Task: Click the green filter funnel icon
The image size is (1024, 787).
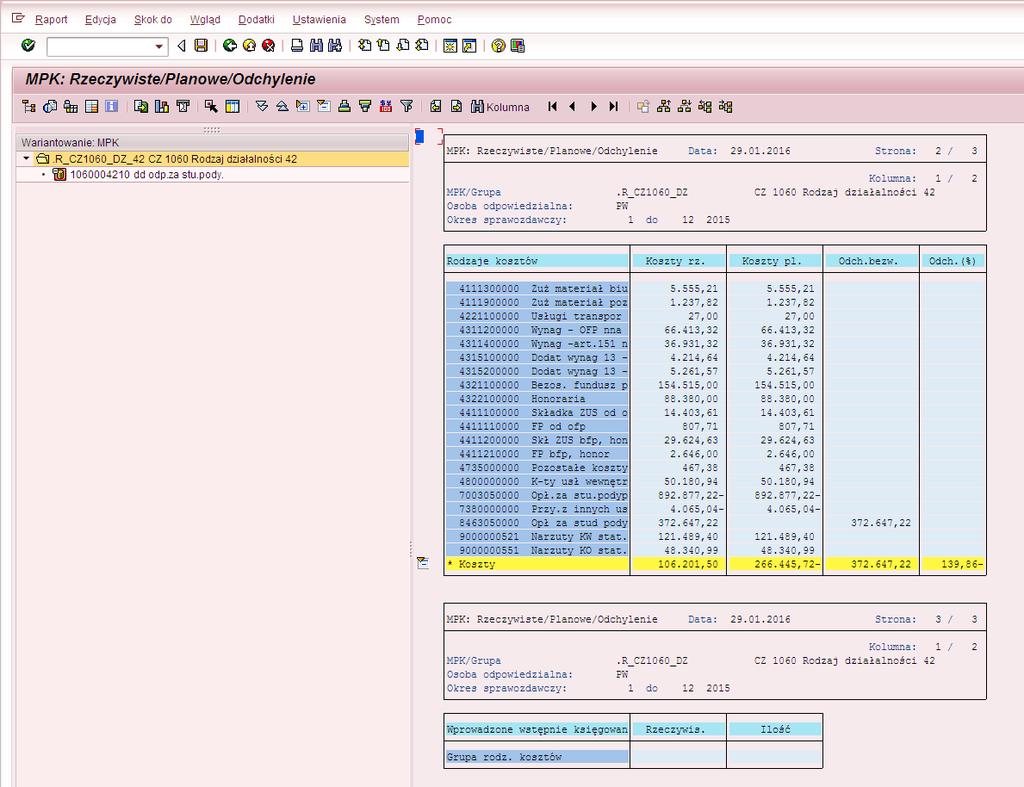Action: point(365,106)
